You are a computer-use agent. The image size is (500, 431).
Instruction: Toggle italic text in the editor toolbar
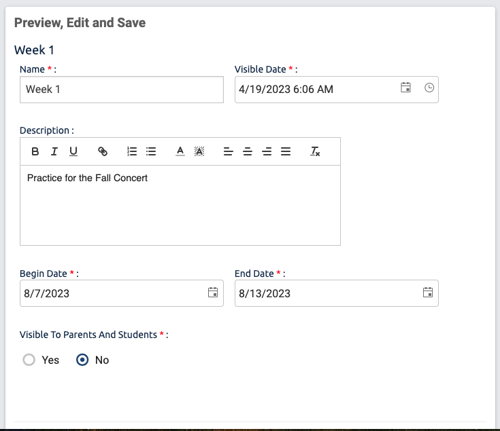click(x=54, y=151)
